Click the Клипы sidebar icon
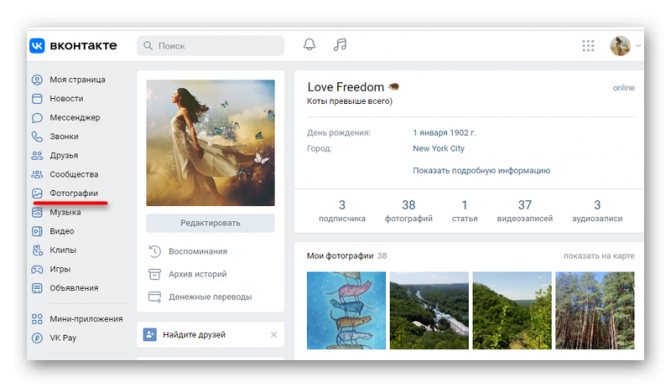 click(x=37, y=250)
